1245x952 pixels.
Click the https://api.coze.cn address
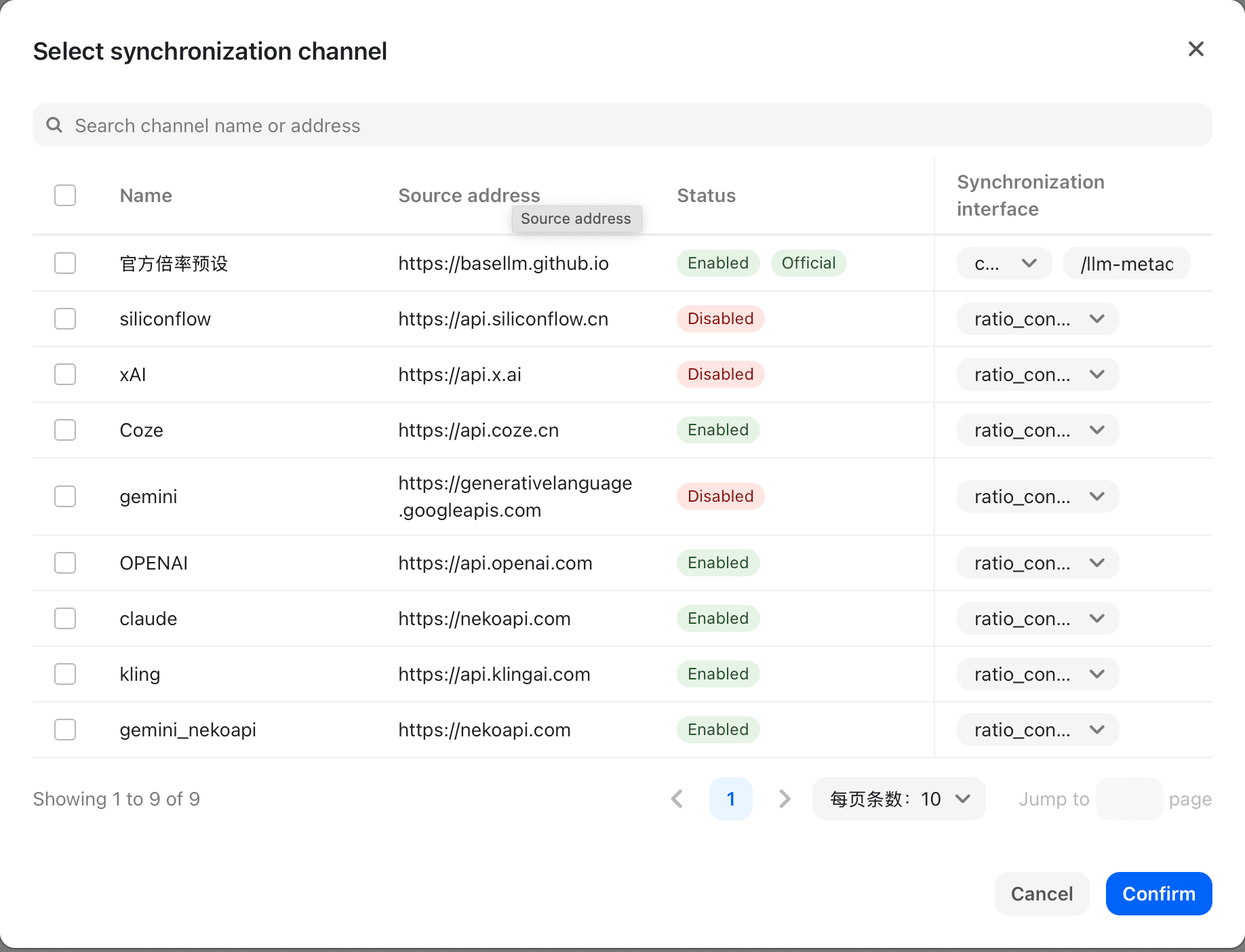pyautogui.click(x=479, y=430)
